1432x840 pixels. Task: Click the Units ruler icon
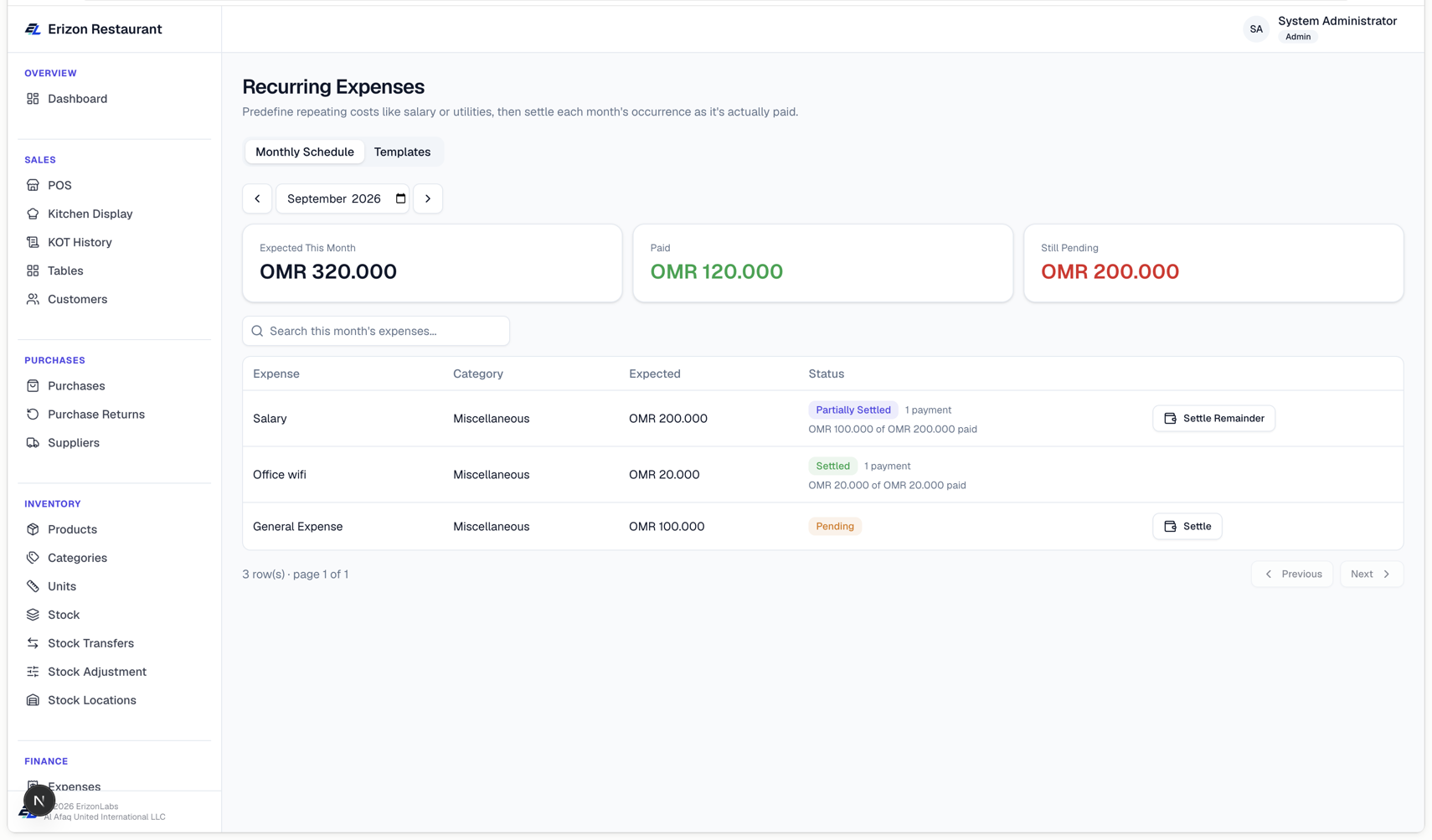pyautogui.click(x=33, y=586)
